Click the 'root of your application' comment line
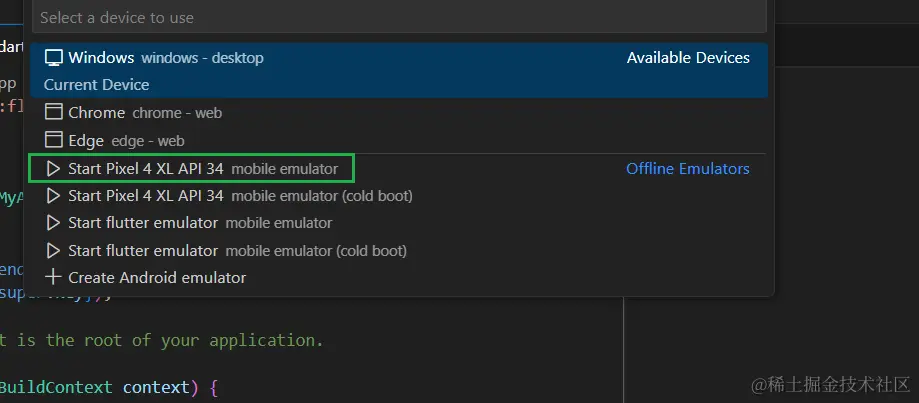 point(161,340)
